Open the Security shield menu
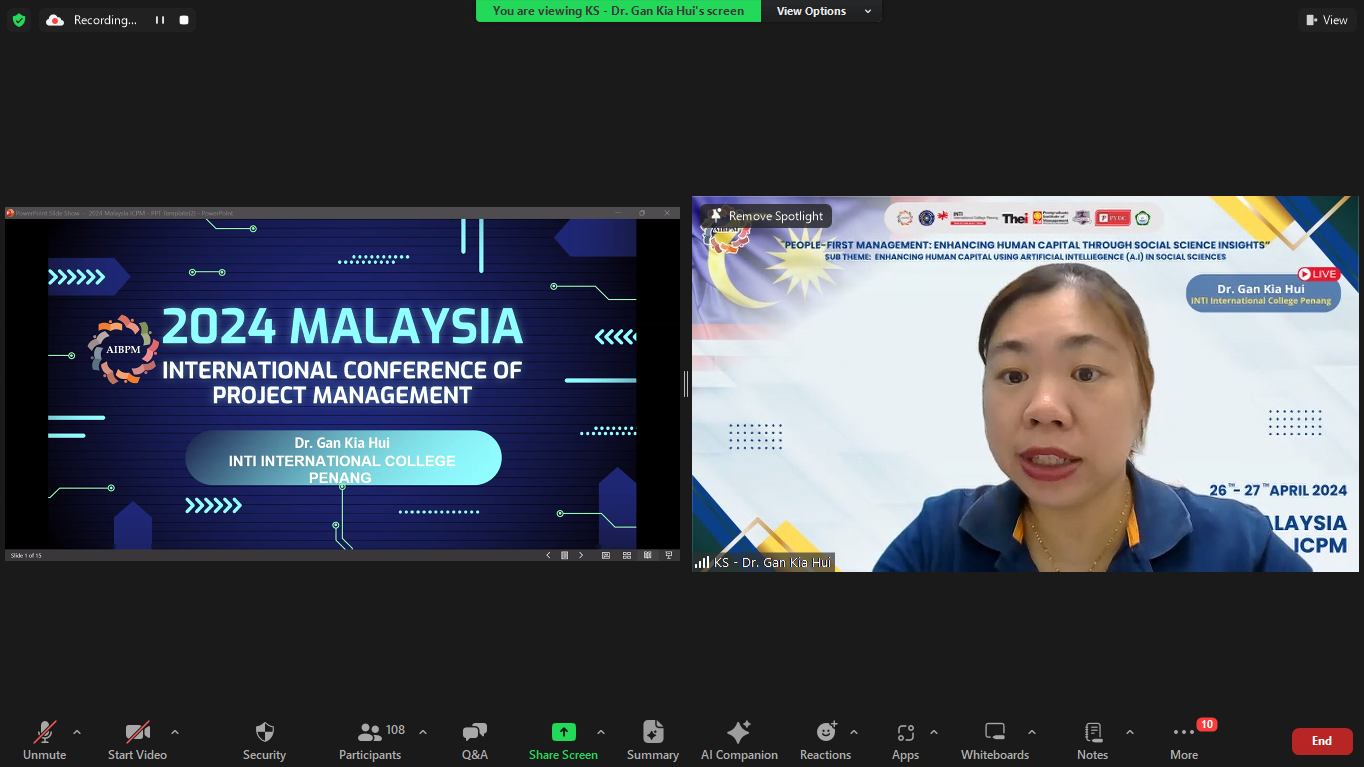1364x767 pixels. (264, 741)
